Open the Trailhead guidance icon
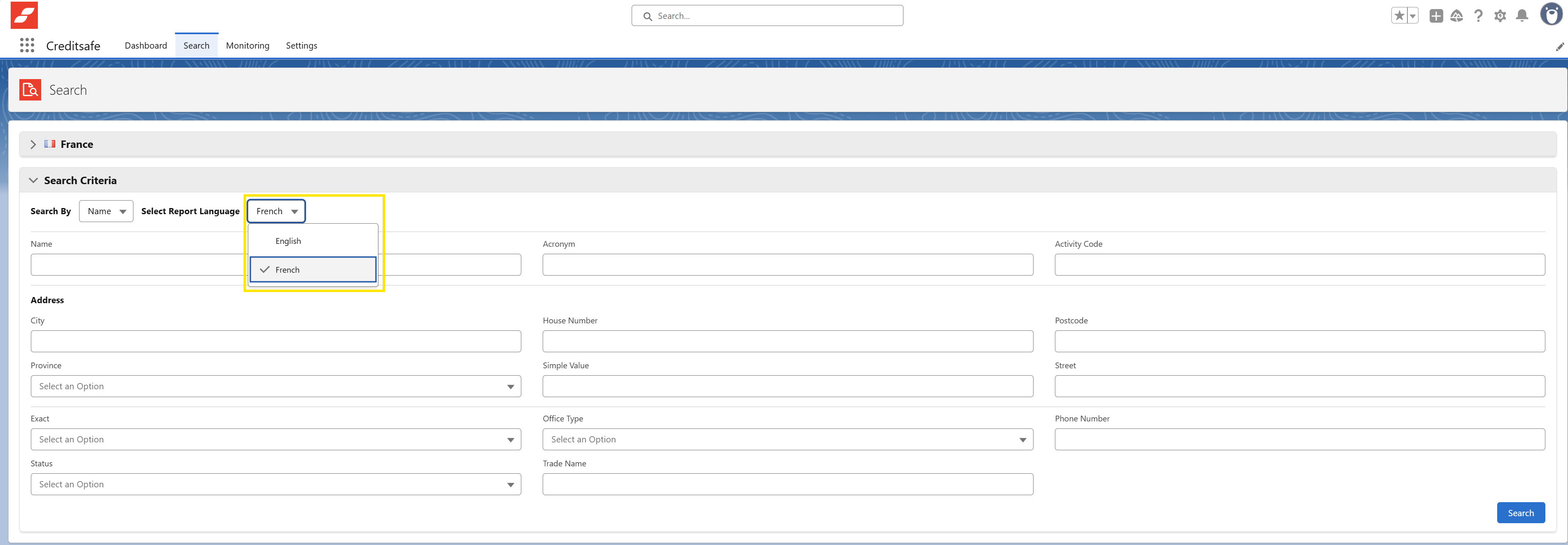Viewport: 1568px width, 545px height. tap(1456, 16)
